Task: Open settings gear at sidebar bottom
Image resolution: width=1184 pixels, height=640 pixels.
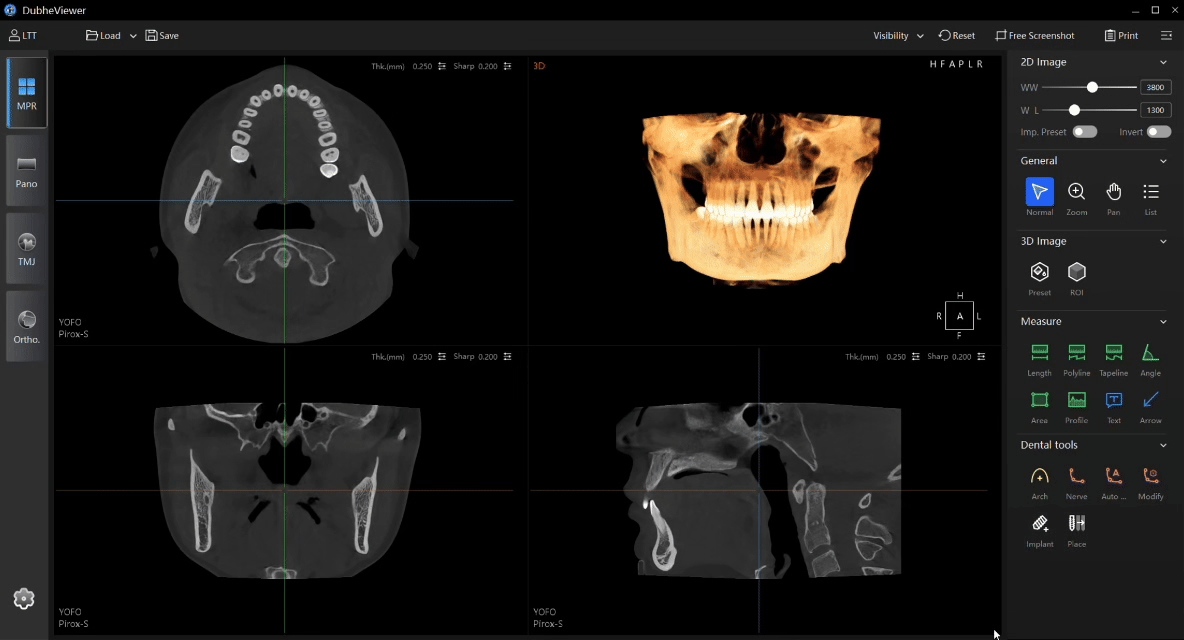Action: (x=24, y=598)
